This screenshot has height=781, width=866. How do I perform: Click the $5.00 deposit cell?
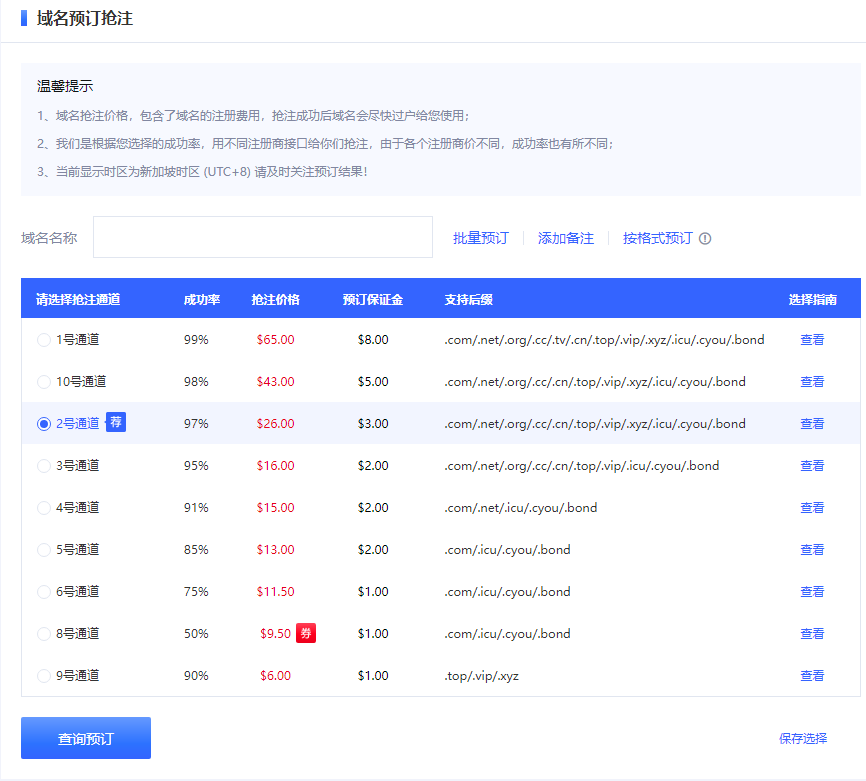pyautogui.click(x=373, y=382)
